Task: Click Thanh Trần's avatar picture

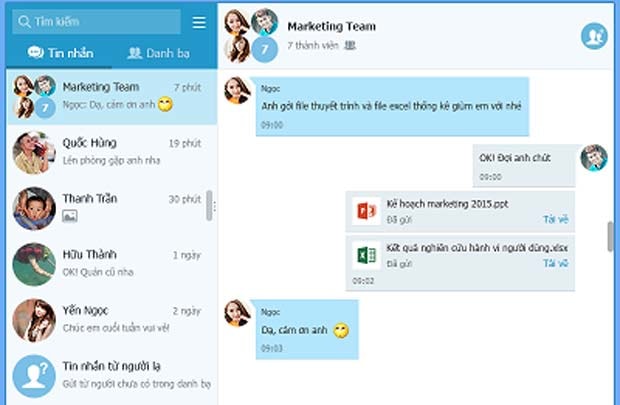Action: tap(34, 208)
